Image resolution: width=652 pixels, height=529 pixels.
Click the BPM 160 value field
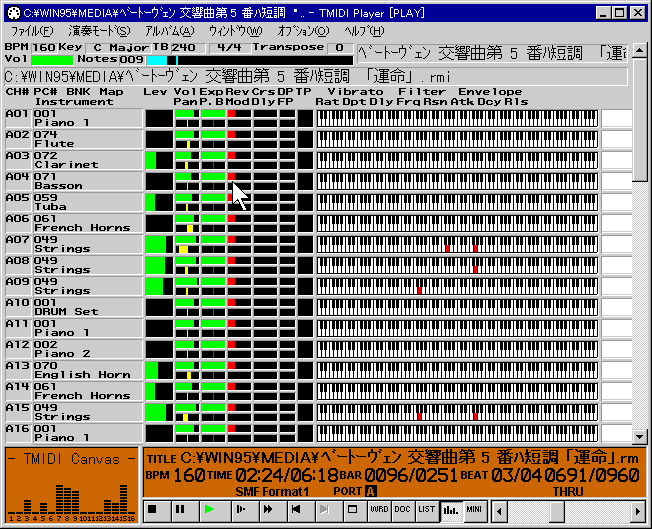click(x=44, y=48)
